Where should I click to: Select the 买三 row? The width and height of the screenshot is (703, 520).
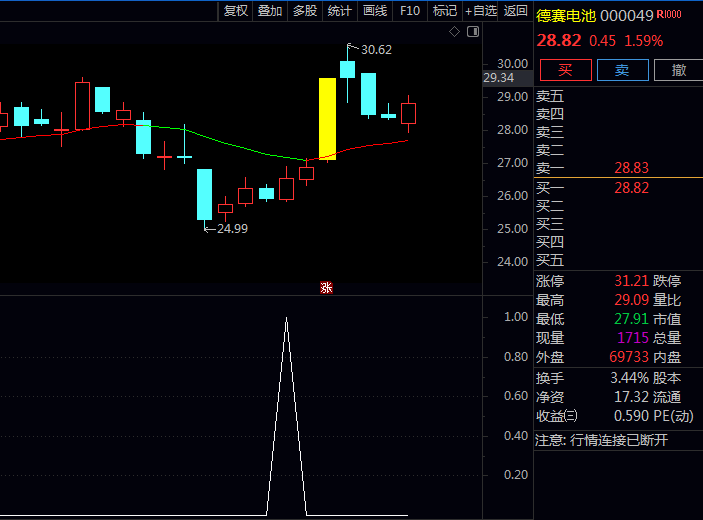[x=618, y=224]
